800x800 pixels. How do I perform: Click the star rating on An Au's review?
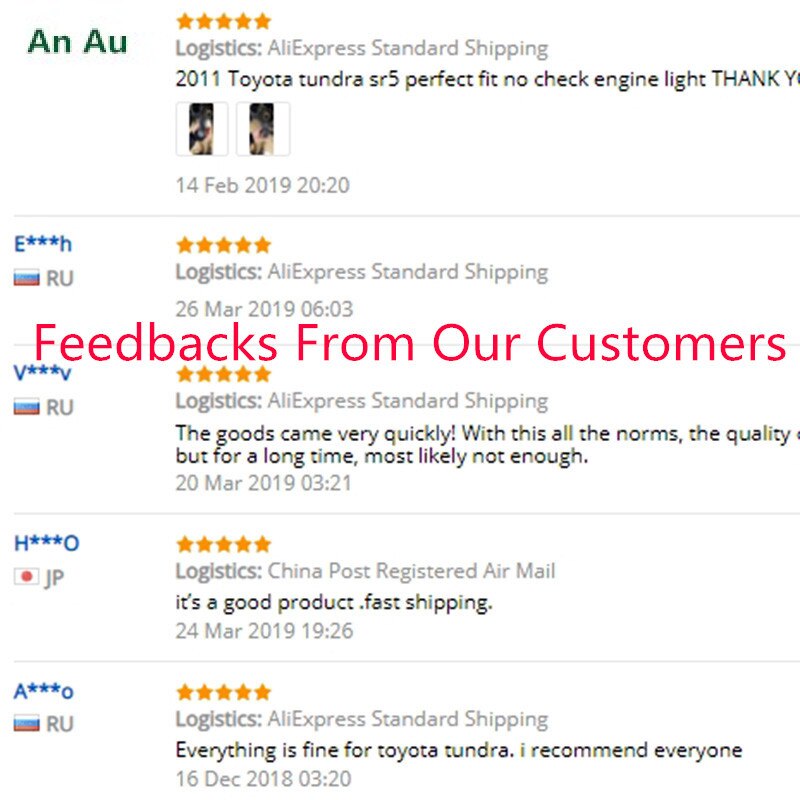(223, 21)
